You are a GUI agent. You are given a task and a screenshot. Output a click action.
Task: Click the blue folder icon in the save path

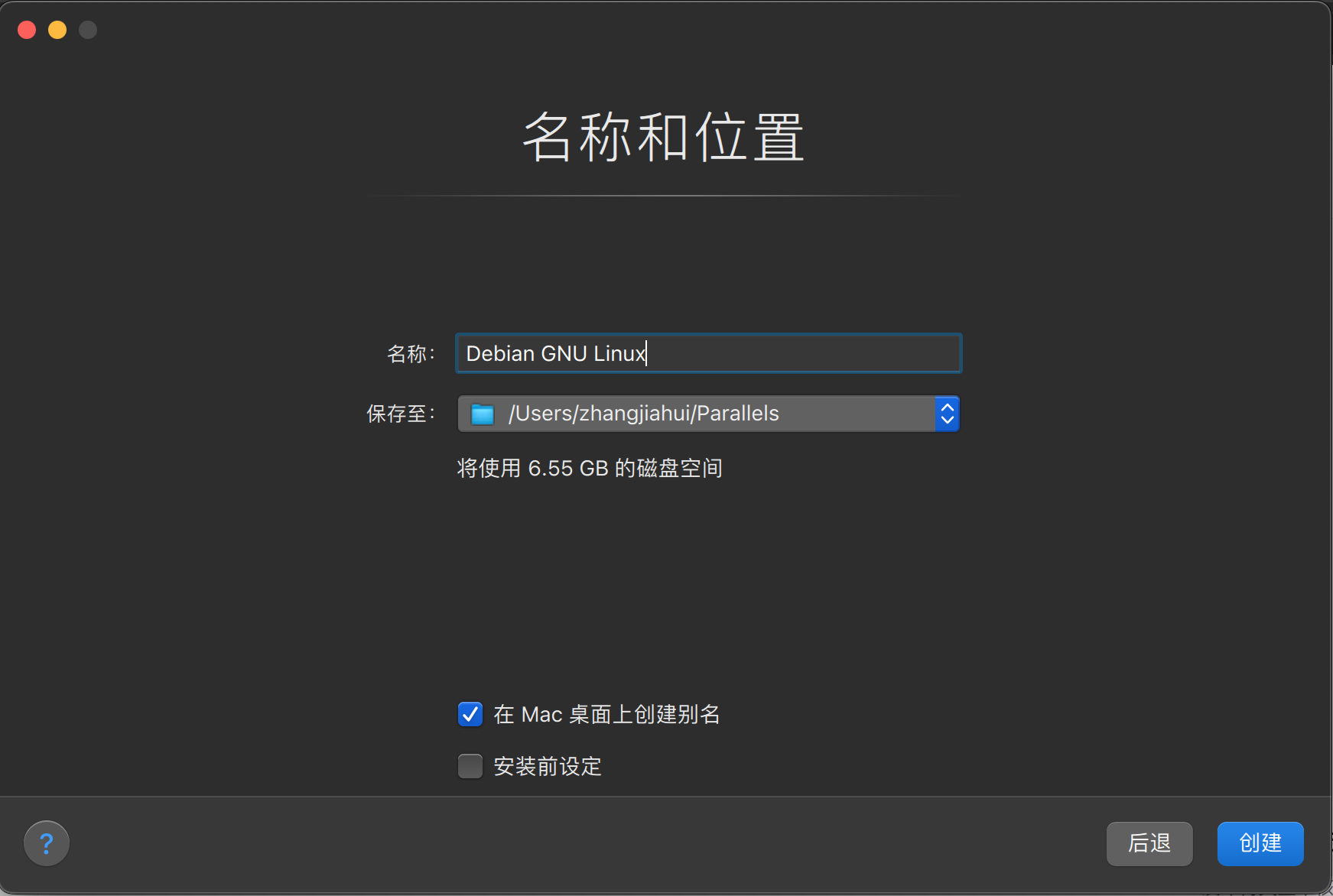pyautogui.click(x=483, y=414)
